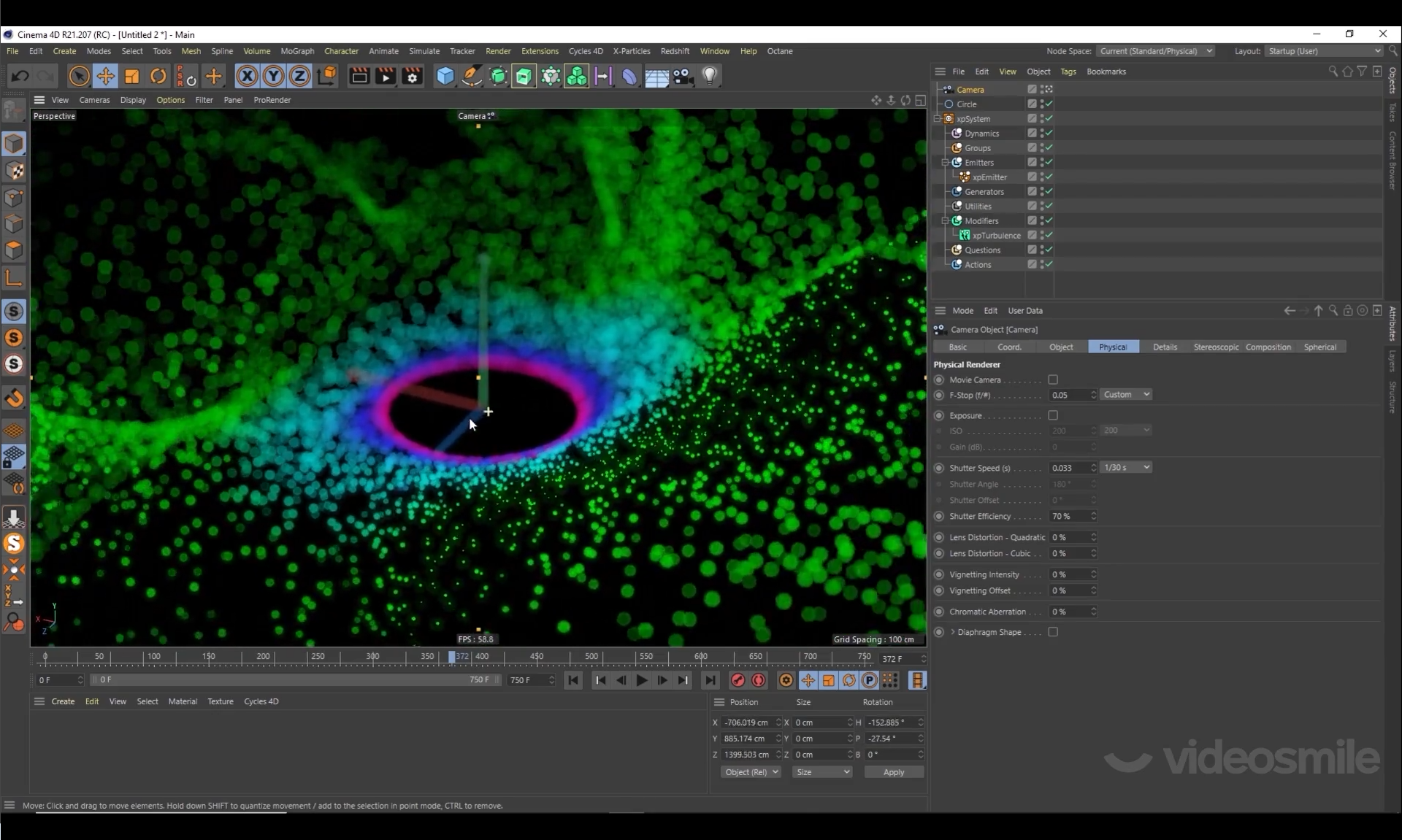
Task: Select the Rotate tool icon
Action: 158,76
